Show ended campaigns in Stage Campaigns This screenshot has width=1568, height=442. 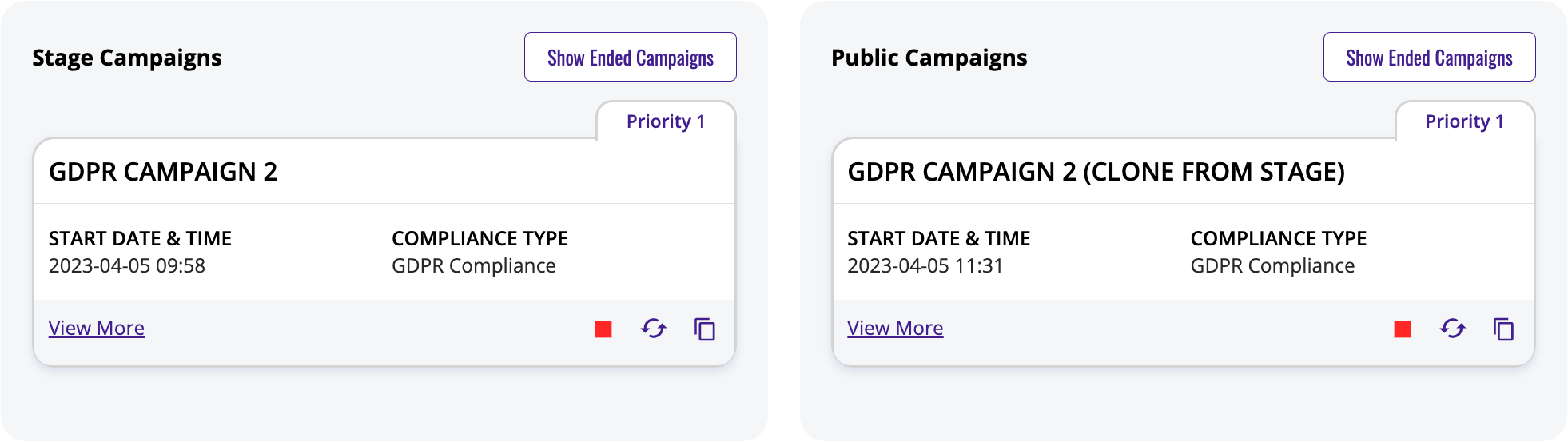pos(631,57)
